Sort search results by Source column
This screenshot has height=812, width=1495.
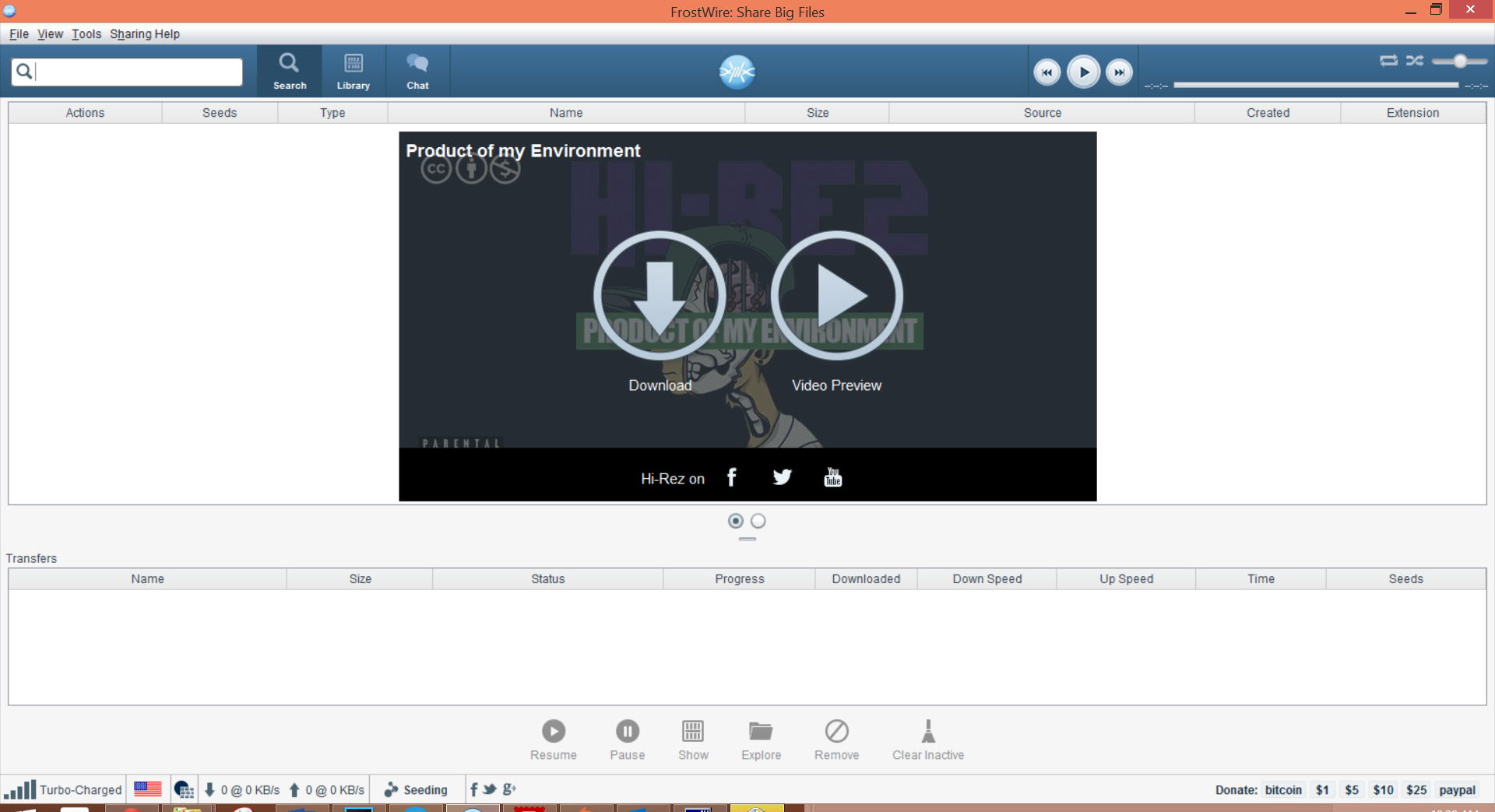1042,113
